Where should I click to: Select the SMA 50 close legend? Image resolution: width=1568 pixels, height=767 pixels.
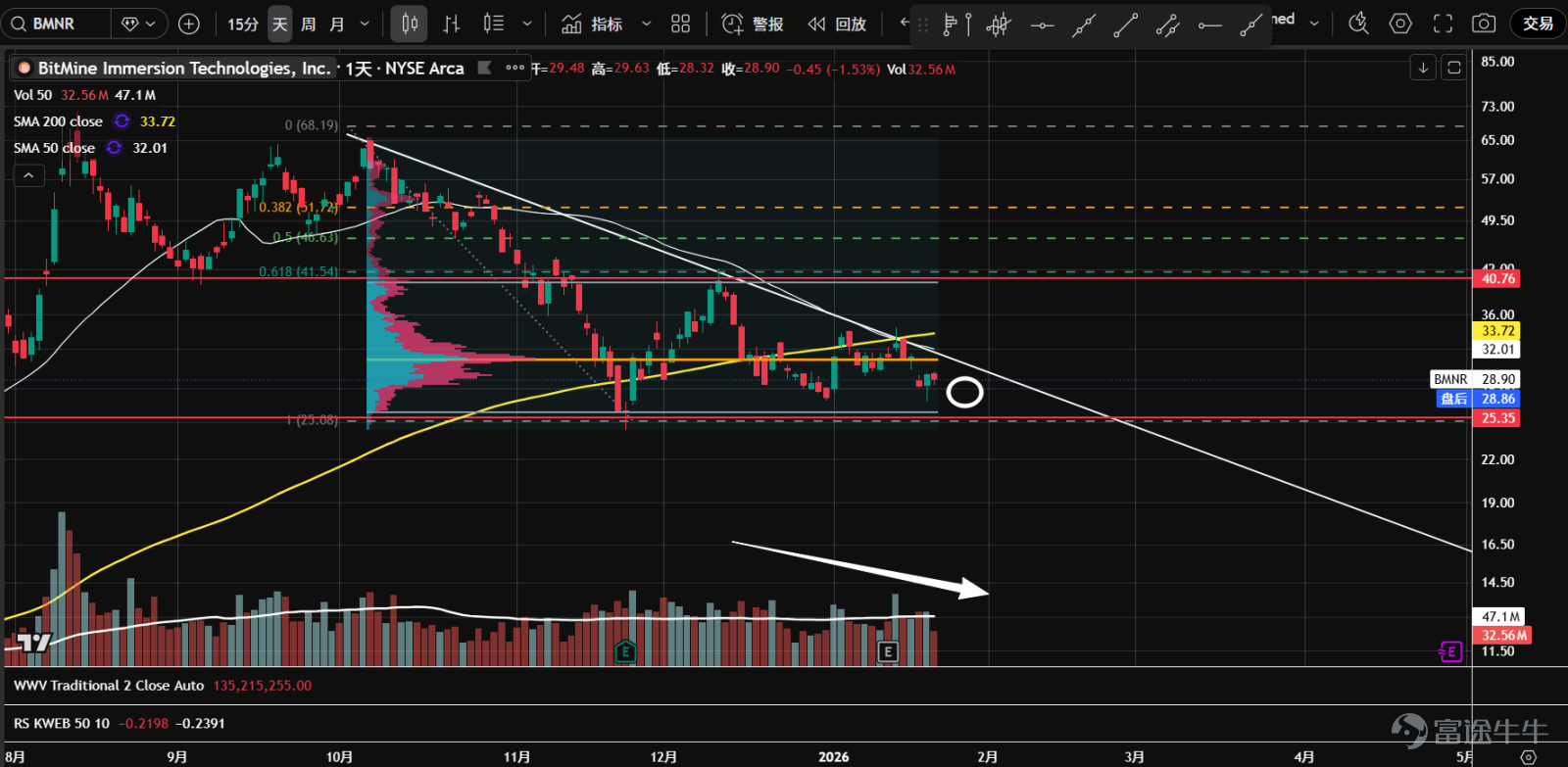[x=54, y=148]
